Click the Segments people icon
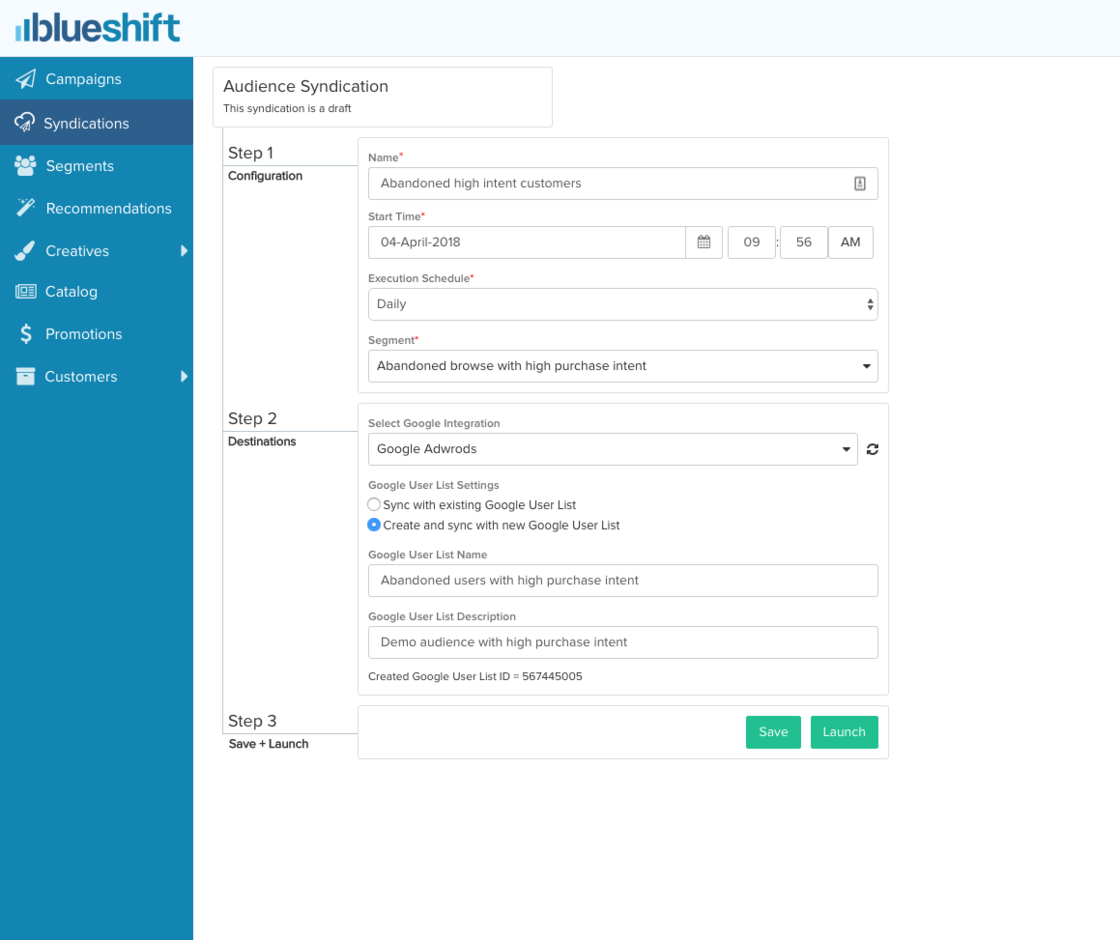 point(25,166)
